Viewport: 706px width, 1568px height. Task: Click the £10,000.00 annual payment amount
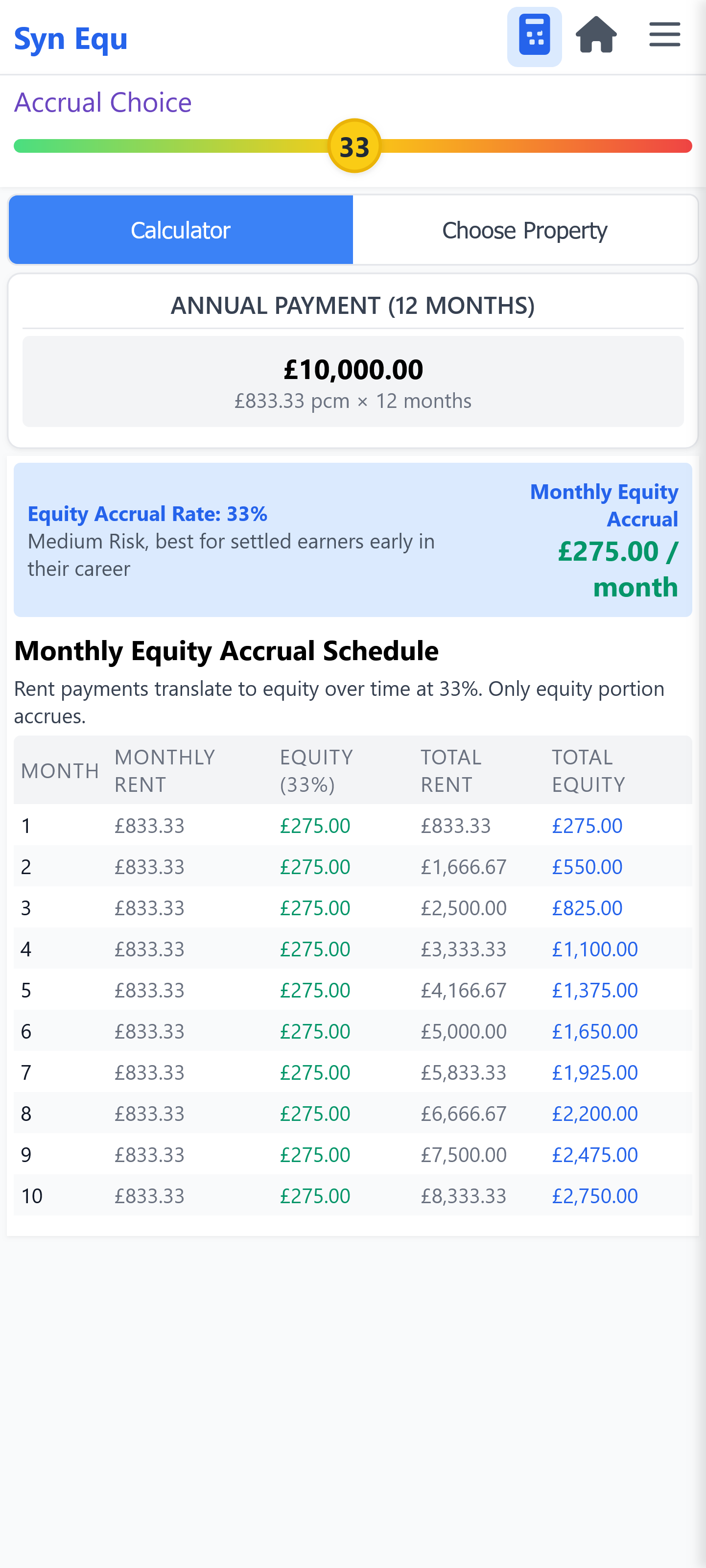pyautogui.click(x=353, y=370)
